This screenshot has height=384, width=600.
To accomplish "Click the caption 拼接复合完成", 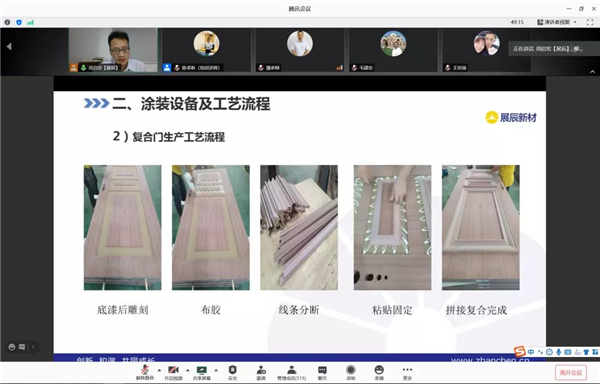I will pyautogui.click(x=476, y=310).
